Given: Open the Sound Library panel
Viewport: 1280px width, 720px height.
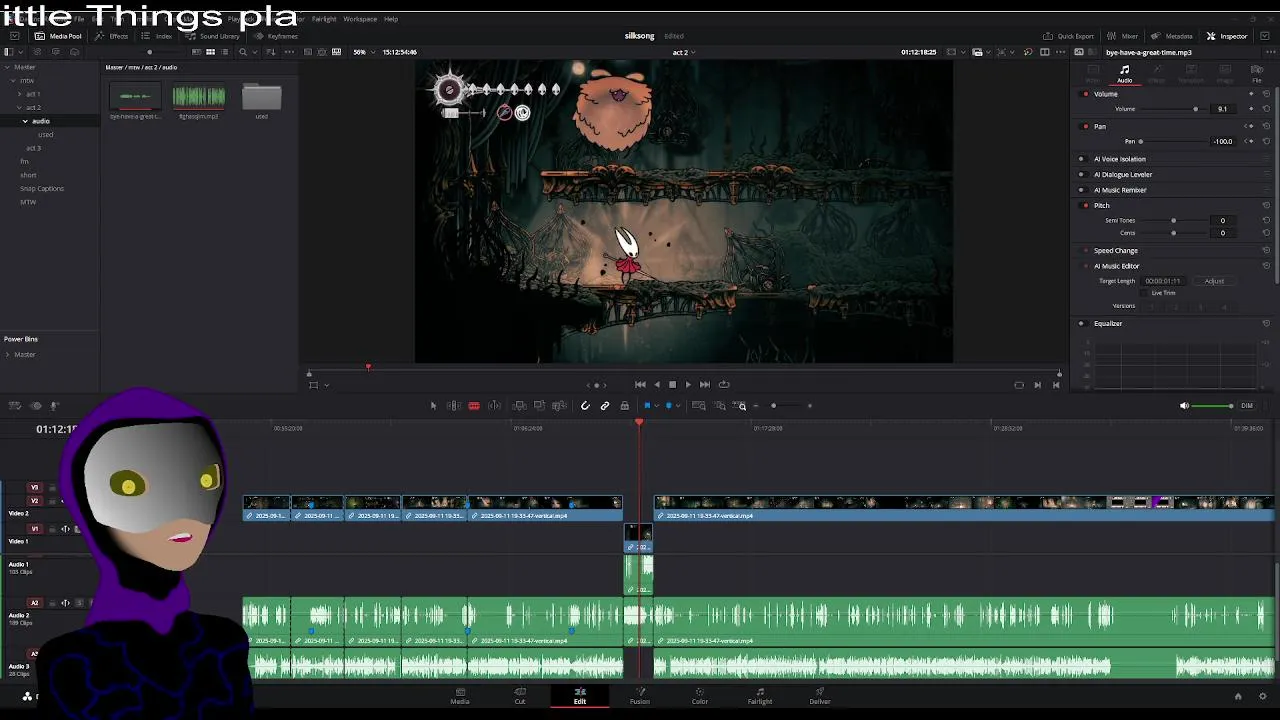Looking at the screenshot, I should pyautogui.click(x=213, y=36).
